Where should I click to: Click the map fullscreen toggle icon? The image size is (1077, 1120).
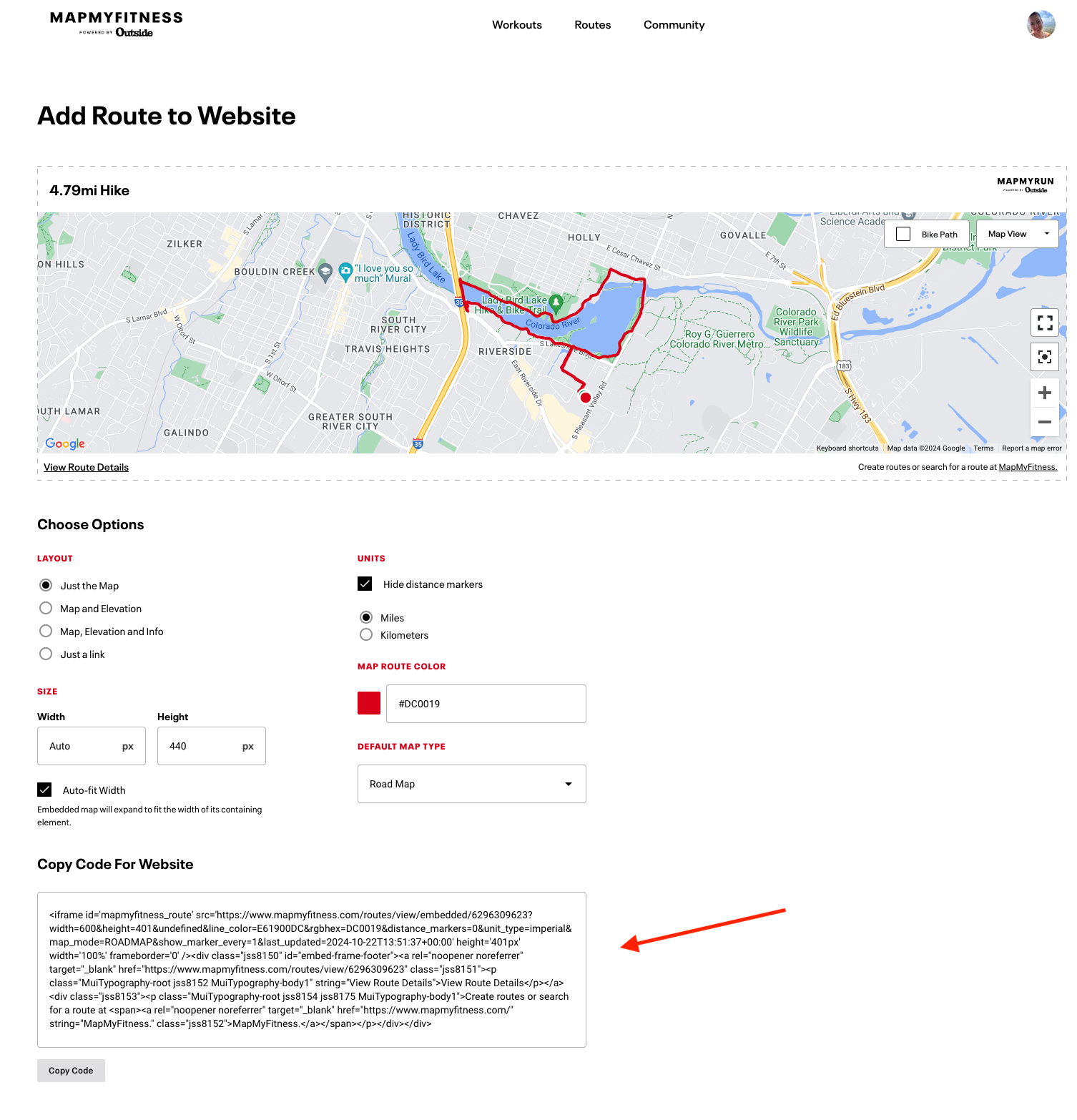click(x=1044, y=323)
